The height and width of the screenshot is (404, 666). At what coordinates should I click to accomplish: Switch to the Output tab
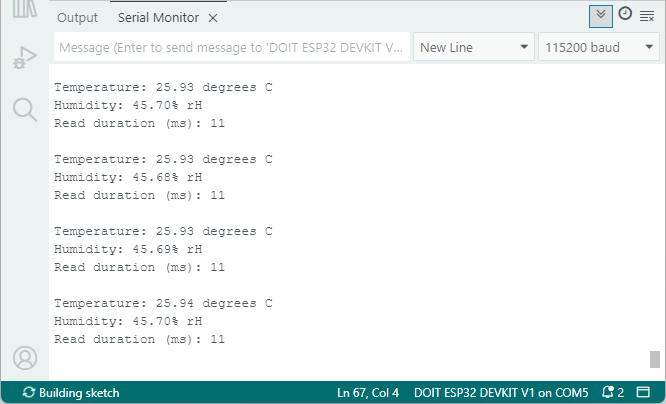pos(77,17)
